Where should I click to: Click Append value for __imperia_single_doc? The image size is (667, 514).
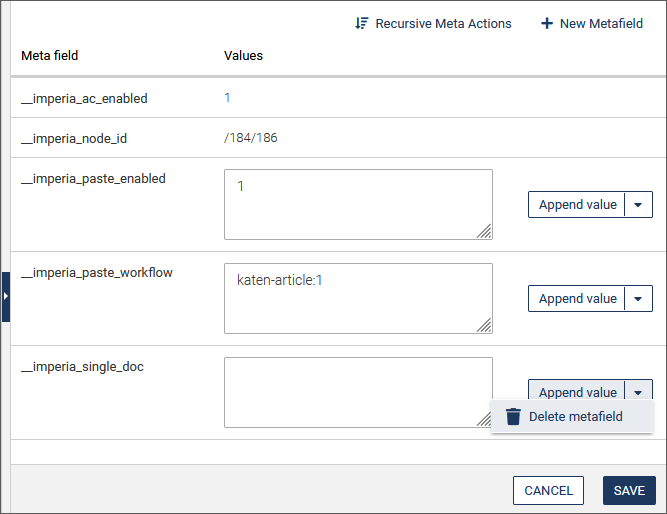point(577,390)
